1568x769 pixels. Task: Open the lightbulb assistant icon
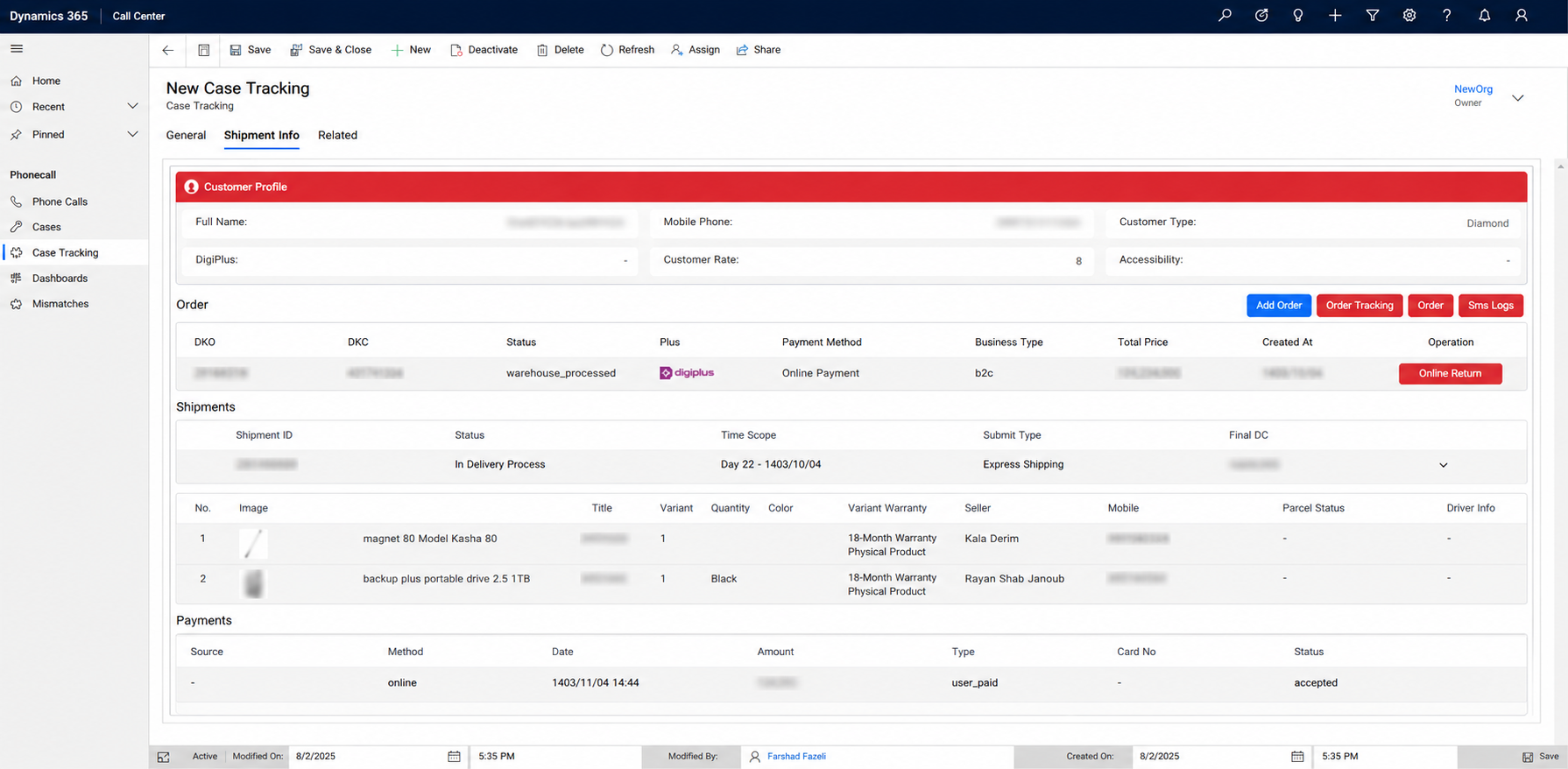tap(1298, 16)
